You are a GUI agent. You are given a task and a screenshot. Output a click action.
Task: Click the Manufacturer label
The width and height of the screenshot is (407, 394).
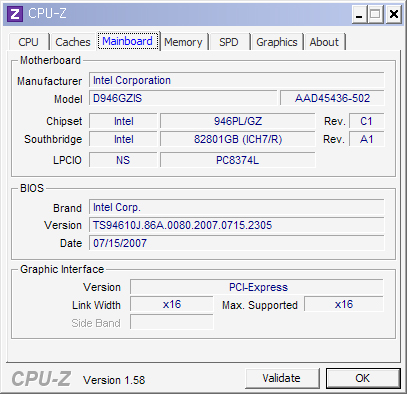(49, 81)
